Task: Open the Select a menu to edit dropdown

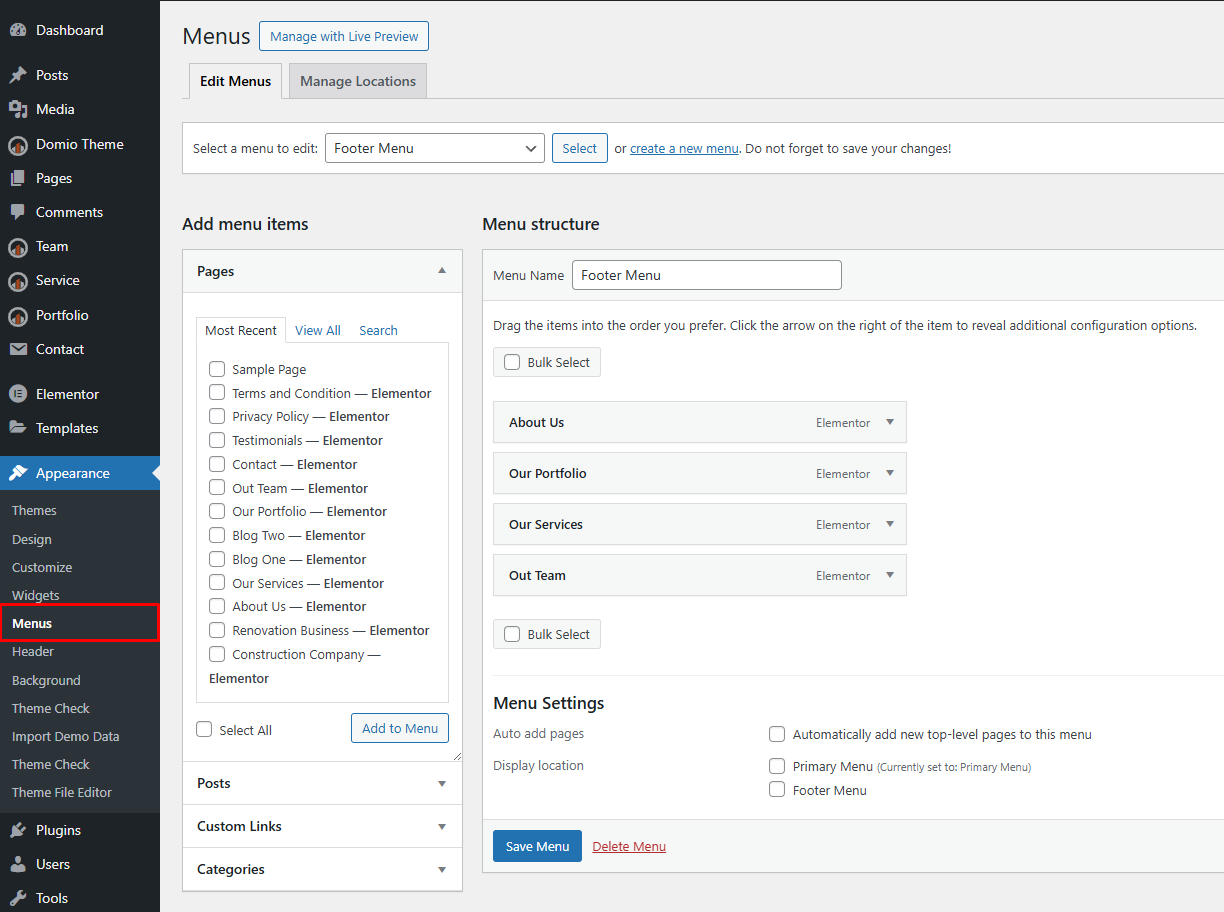Action: (434, 148)
